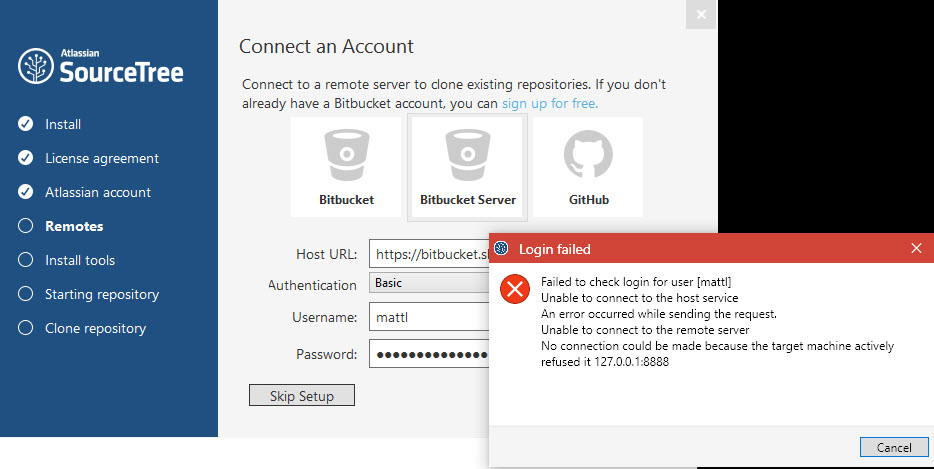Screen dimensions: 934x469
Task: Click the Atlassian account step checkmark
Action: click(x=26, y=192)
